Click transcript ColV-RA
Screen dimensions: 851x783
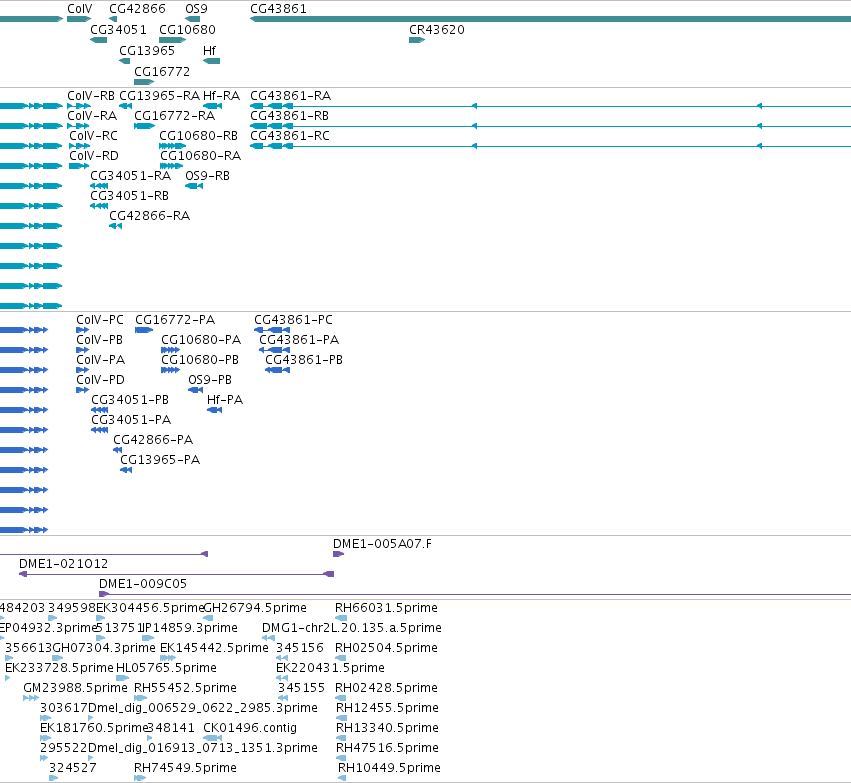(79, 126)
